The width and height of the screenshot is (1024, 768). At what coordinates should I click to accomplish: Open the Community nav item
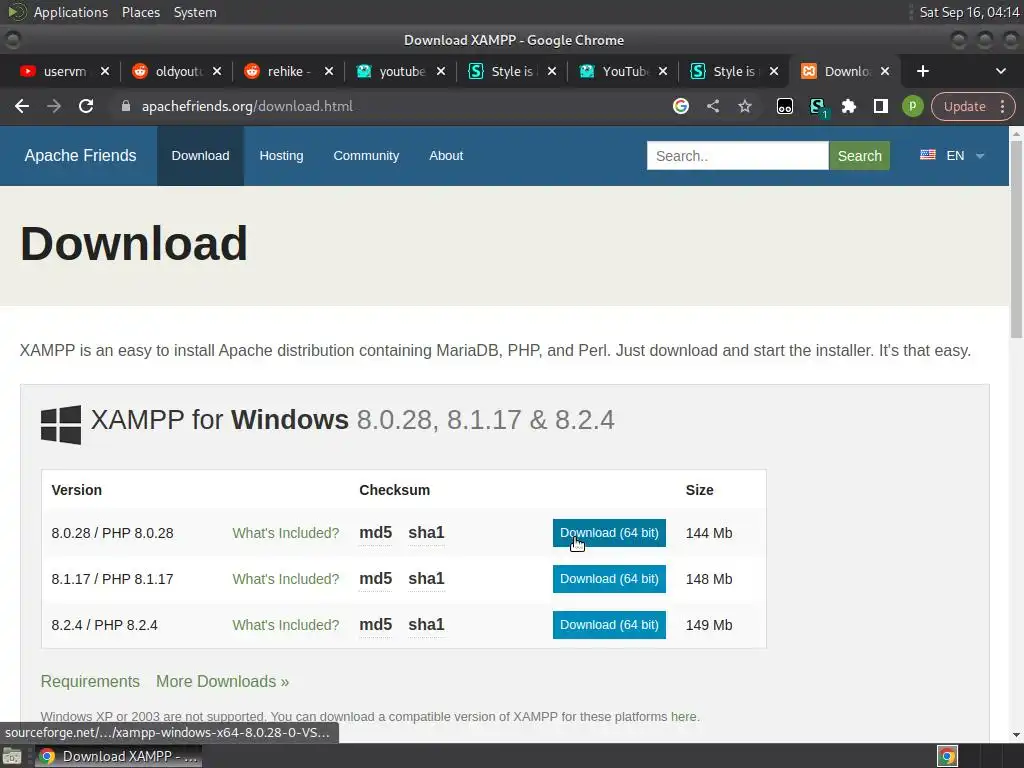366,155
